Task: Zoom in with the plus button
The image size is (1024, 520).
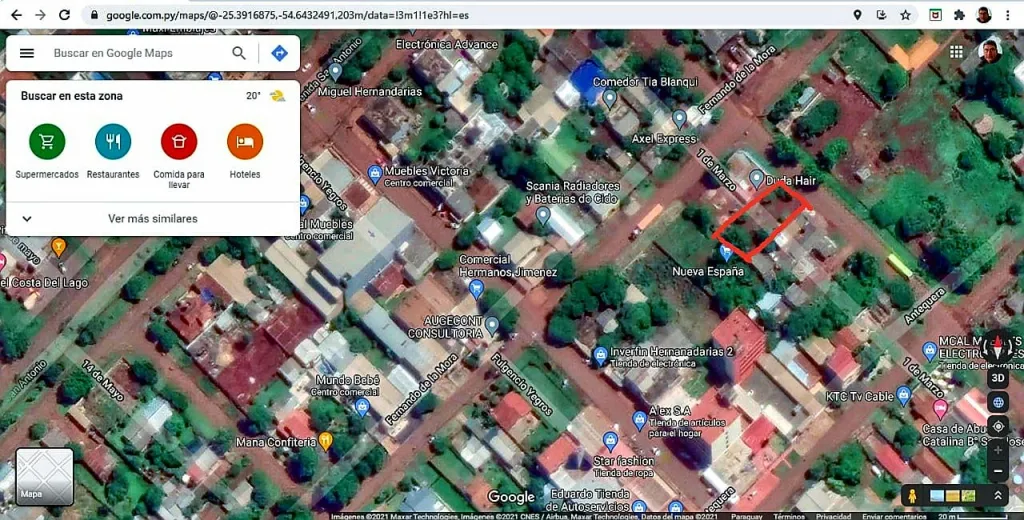Action: coord(998,450)
